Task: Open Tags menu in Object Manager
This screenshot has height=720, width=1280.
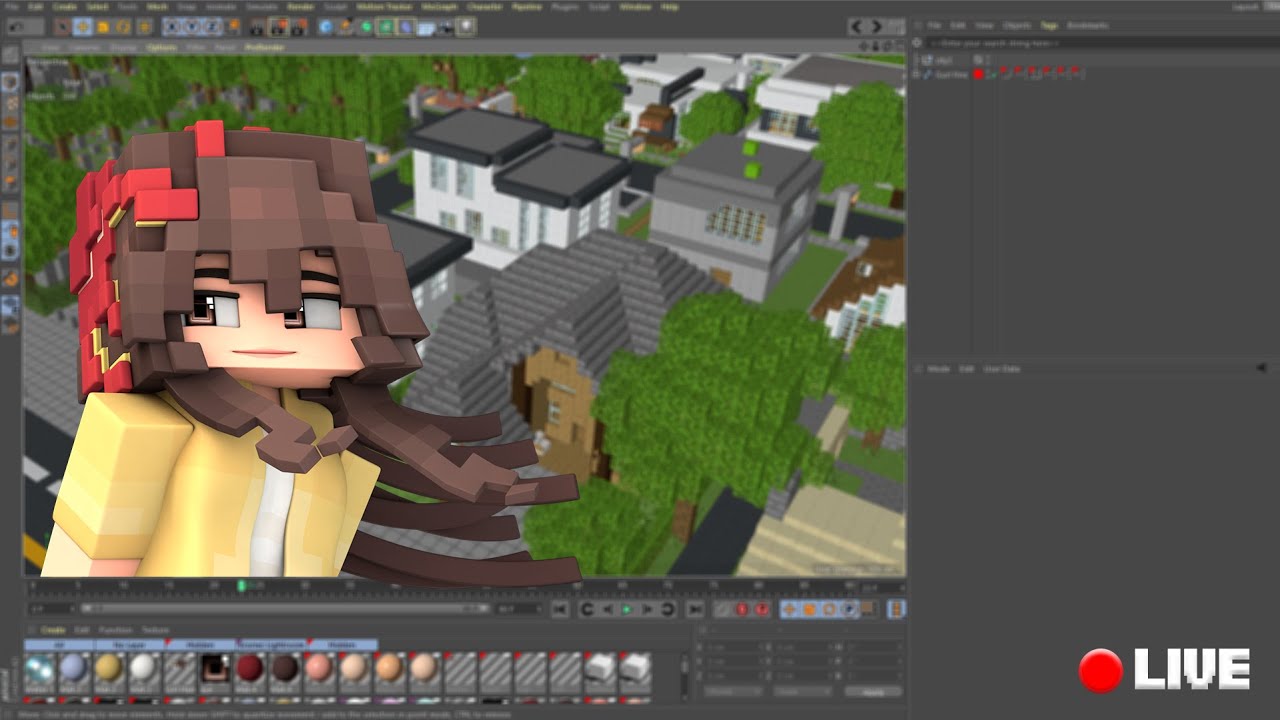Action: [x=1049, y=25]
